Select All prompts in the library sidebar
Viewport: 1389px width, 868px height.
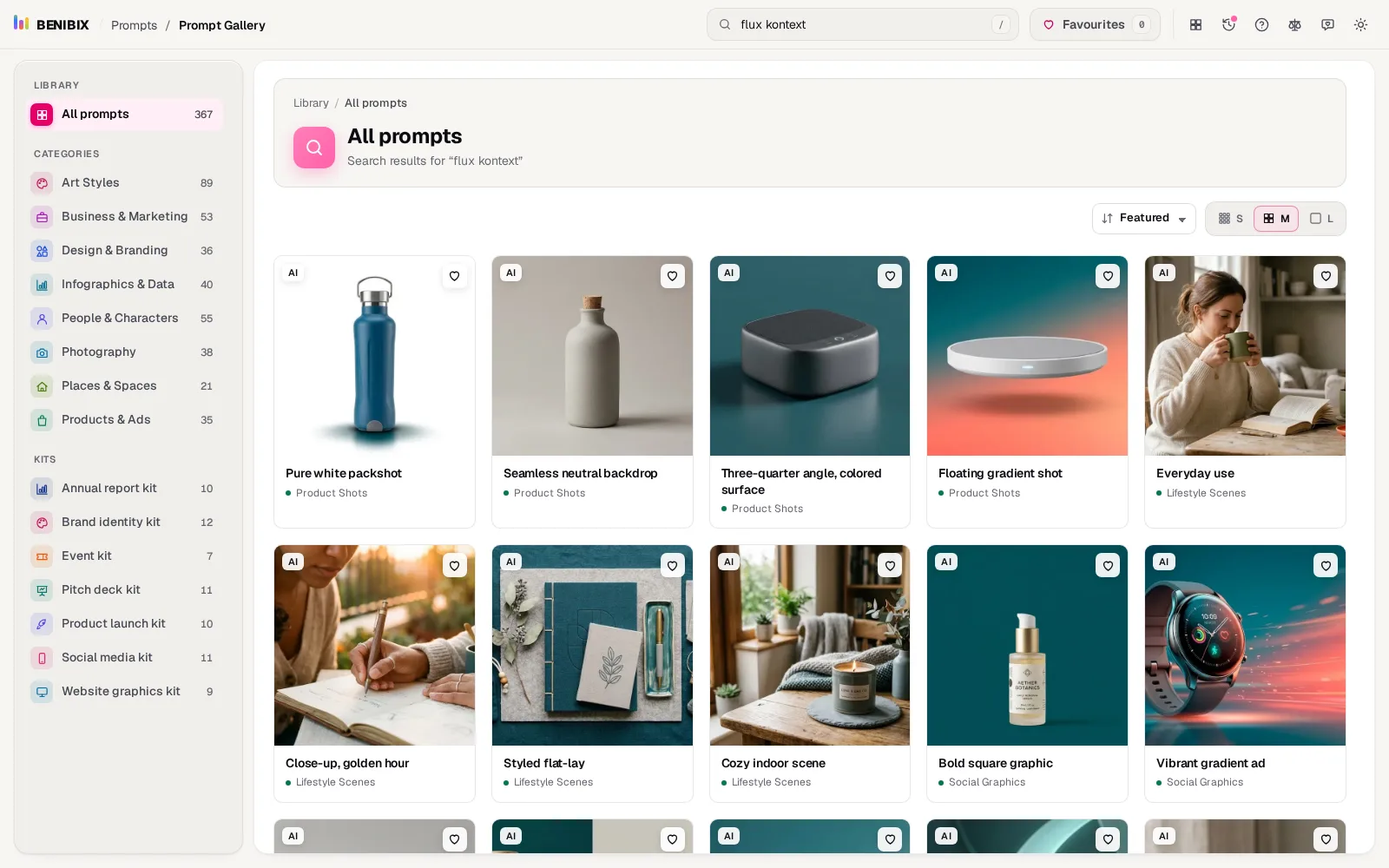click(126, 115)
